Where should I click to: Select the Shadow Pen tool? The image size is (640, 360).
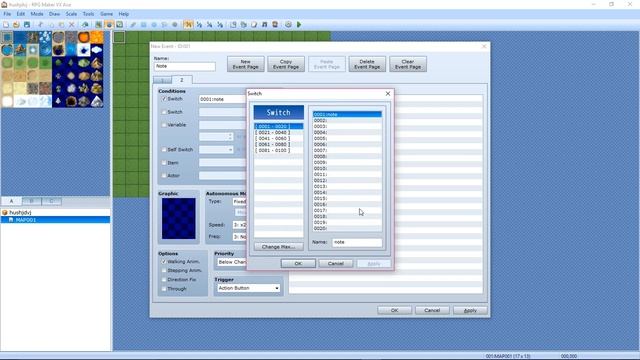tap(175, 25)
